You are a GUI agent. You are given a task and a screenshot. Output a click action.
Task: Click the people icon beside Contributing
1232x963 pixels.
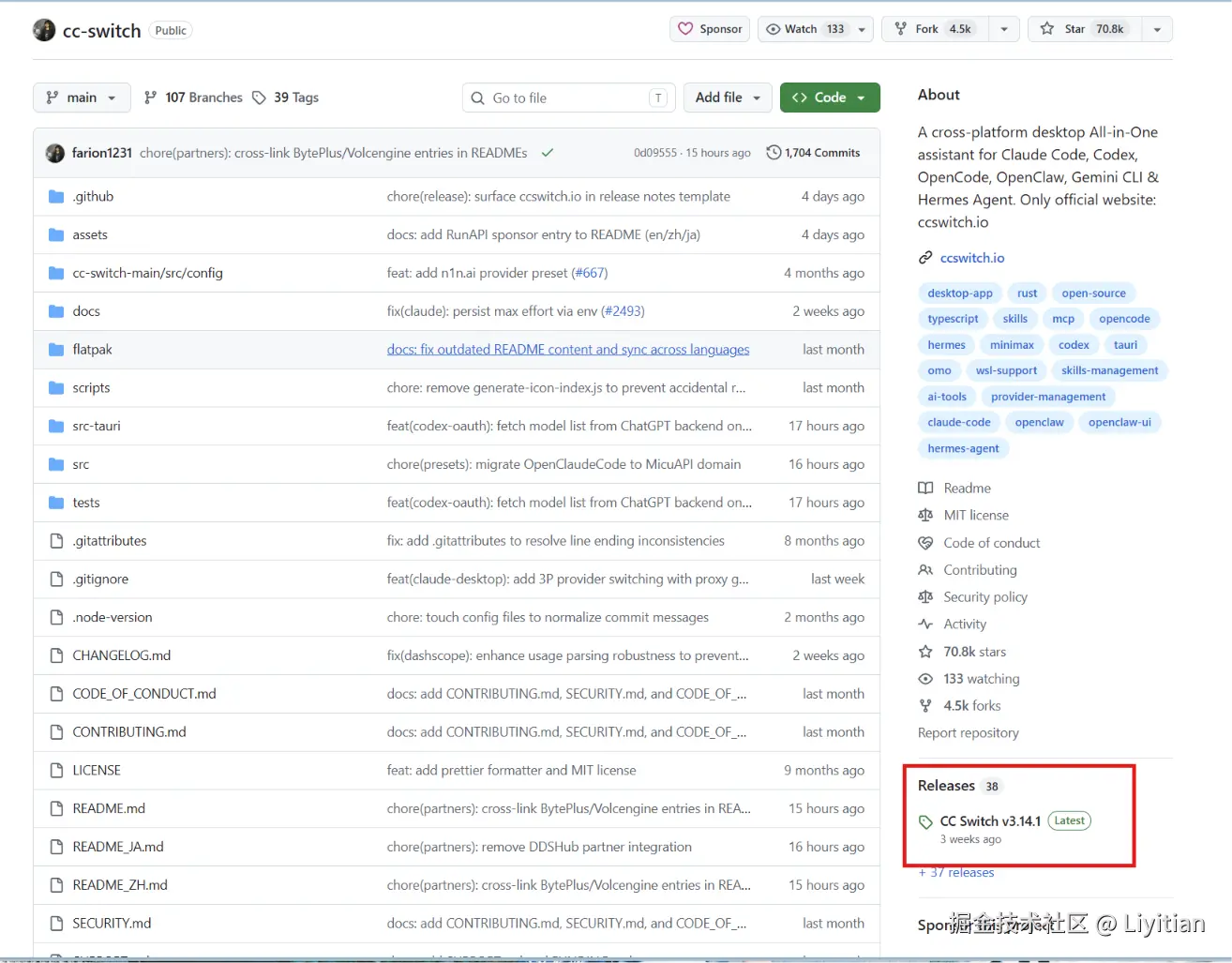(x=925, y=570)
